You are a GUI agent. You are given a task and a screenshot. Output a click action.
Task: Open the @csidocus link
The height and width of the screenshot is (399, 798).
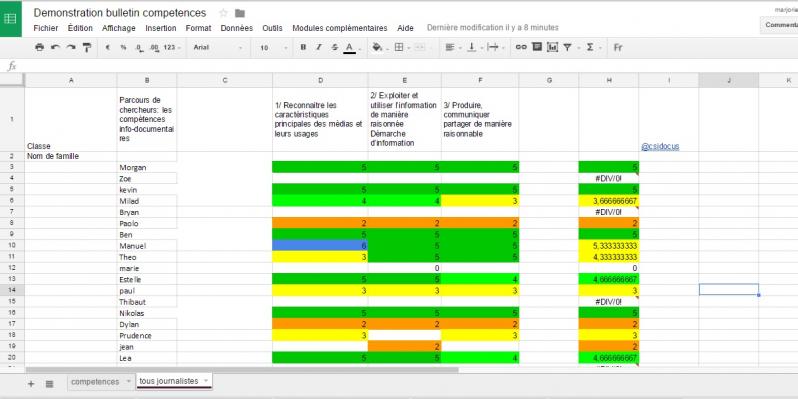point(660,147)
